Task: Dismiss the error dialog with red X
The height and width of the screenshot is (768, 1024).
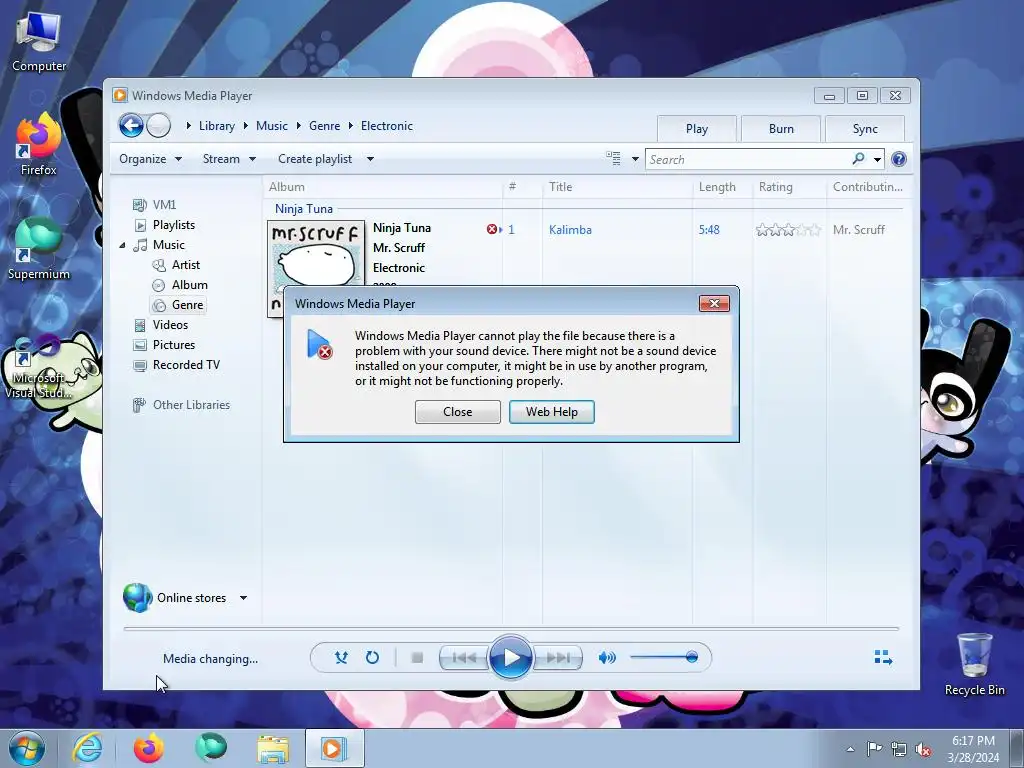Action: pyautogui.click(x=714, y=303)
